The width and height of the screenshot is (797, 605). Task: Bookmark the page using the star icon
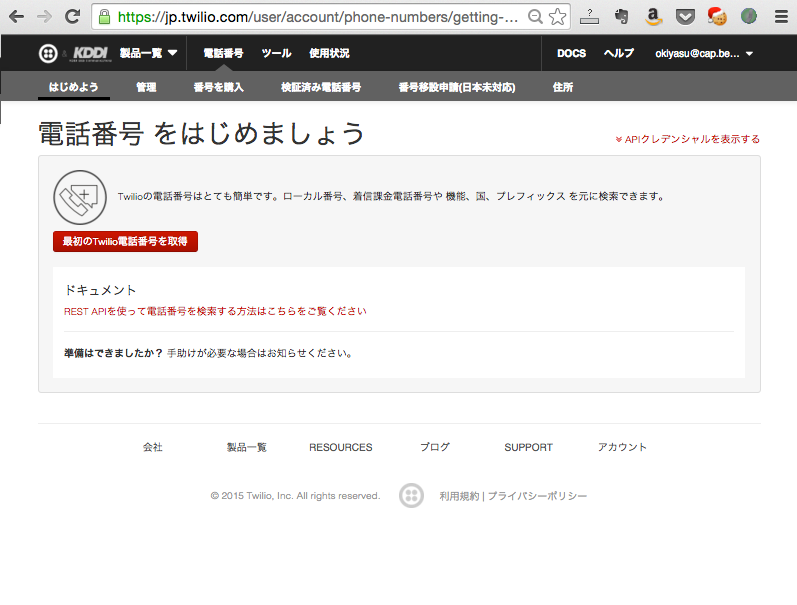click(558, 17)
